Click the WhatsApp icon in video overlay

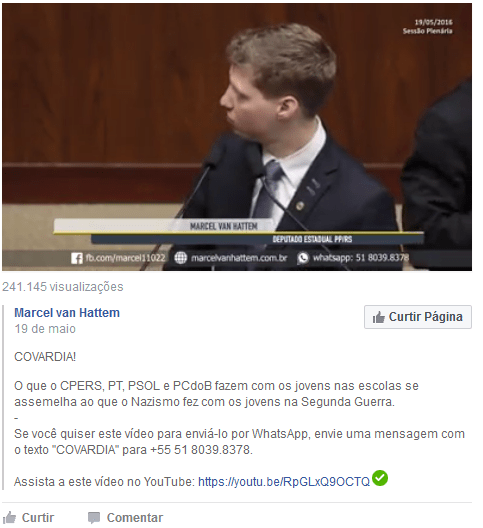[x=303, y=258]
